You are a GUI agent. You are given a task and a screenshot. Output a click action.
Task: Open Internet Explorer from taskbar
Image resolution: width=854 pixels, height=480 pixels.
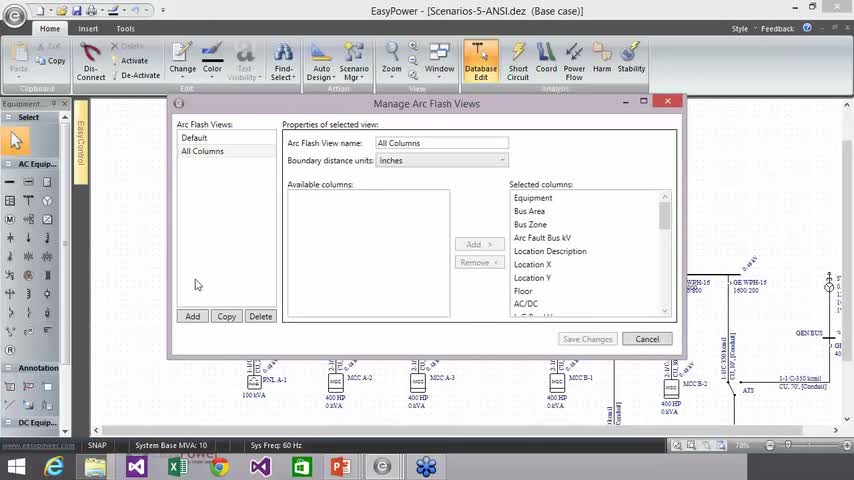tap(54, 467)
